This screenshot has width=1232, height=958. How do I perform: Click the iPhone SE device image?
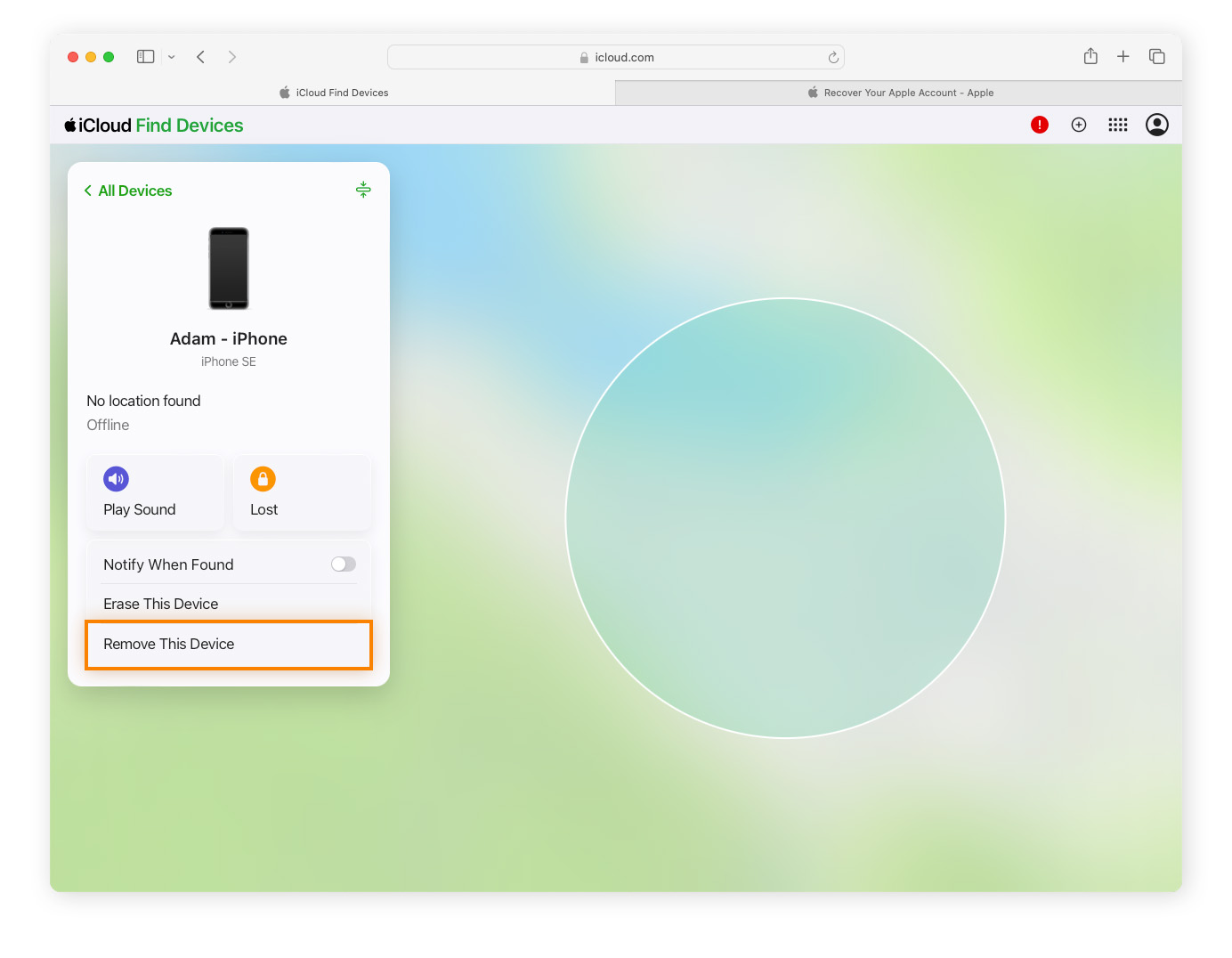point(229,268)
